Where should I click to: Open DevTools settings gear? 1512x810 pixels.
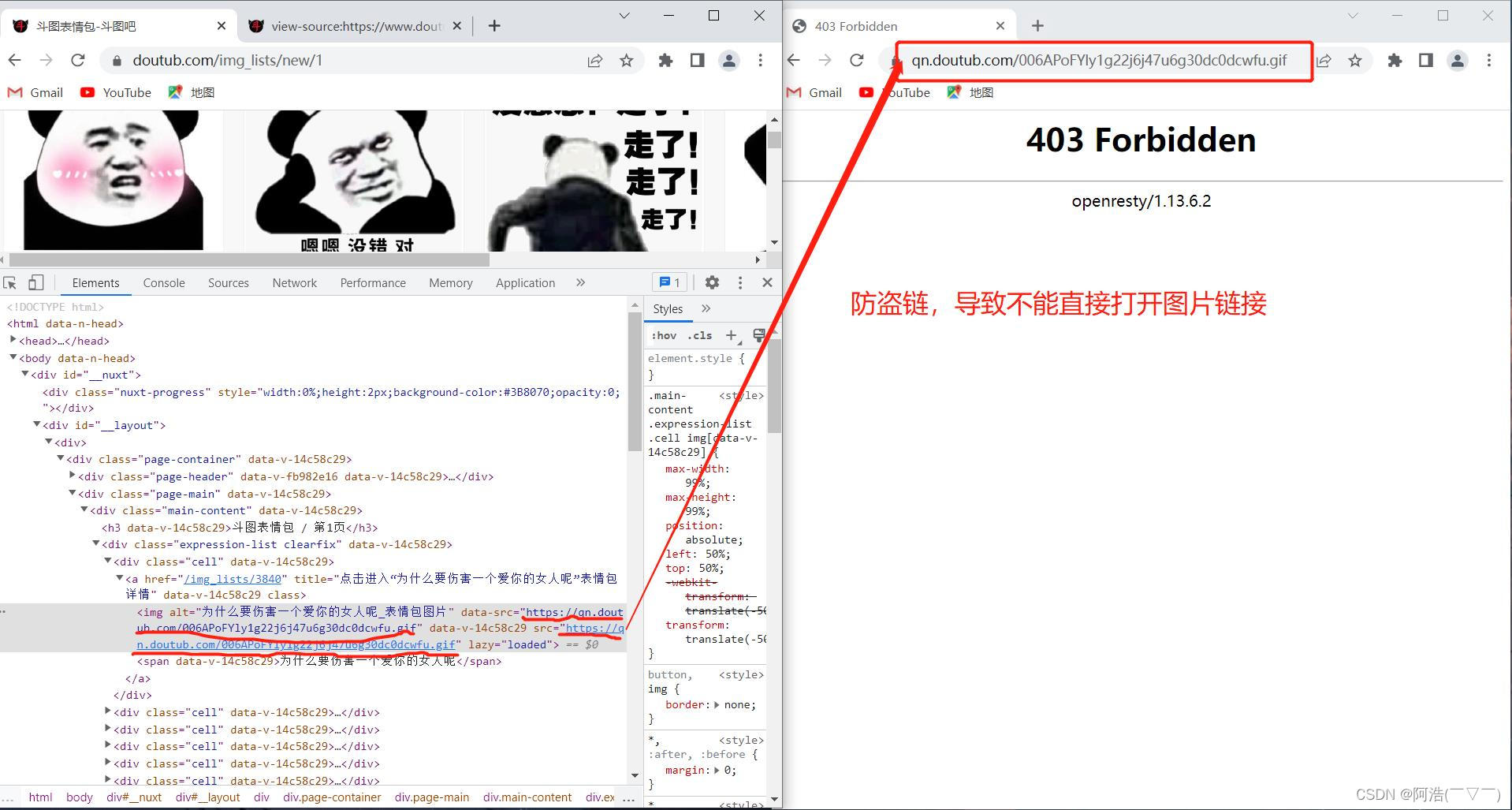point(712,282)
